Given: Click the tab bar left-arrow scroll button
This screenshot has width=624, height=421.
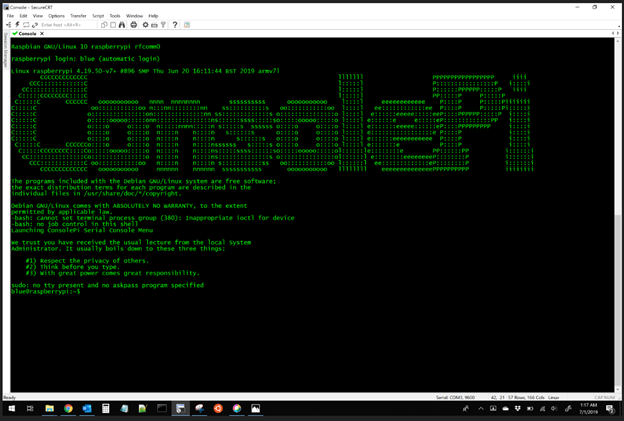Looking at the screenshot, I should coord(613,33).
